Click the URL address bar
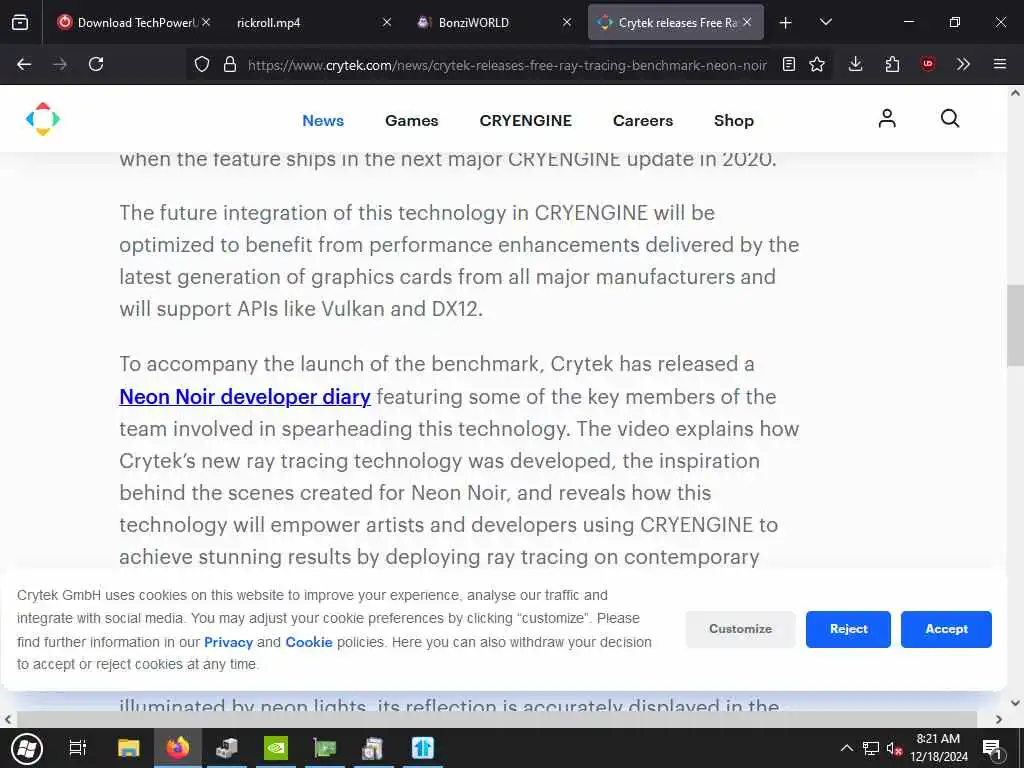Image resolution: width=1024 pixels, height=768 pixels. pos(507,65)
